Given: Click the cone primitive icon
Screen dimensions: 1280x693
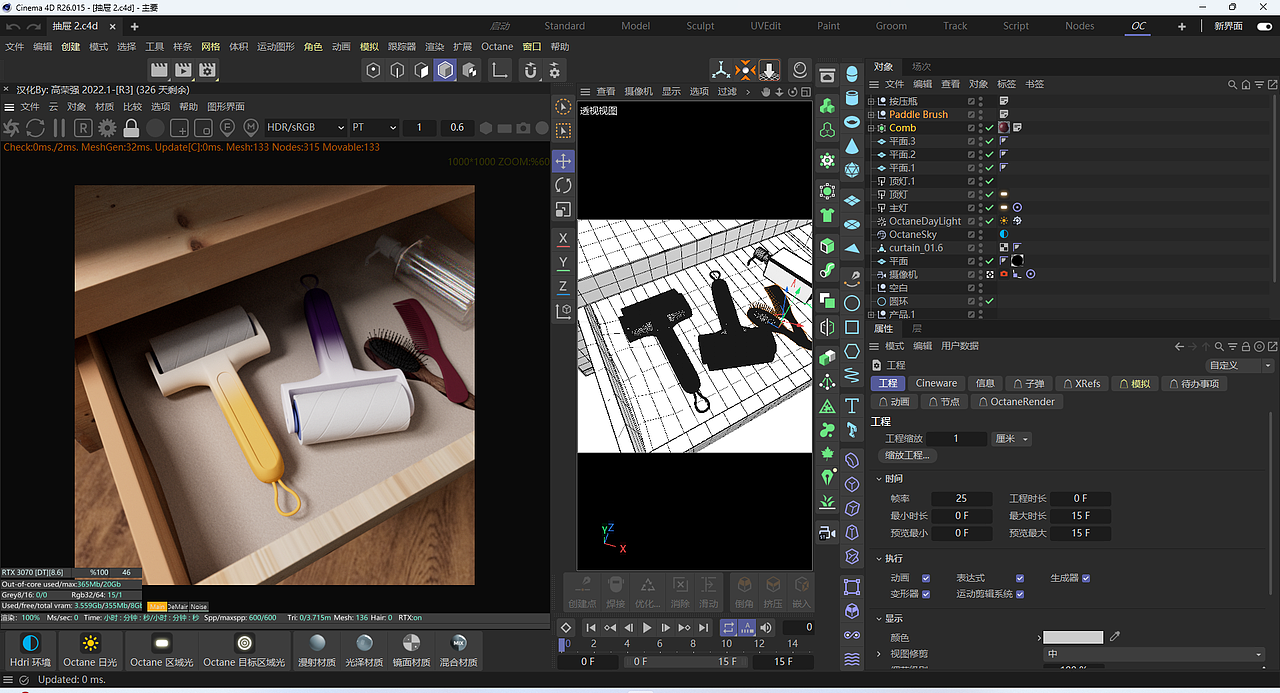Looking at the screenshot, I should click(852, 146).
